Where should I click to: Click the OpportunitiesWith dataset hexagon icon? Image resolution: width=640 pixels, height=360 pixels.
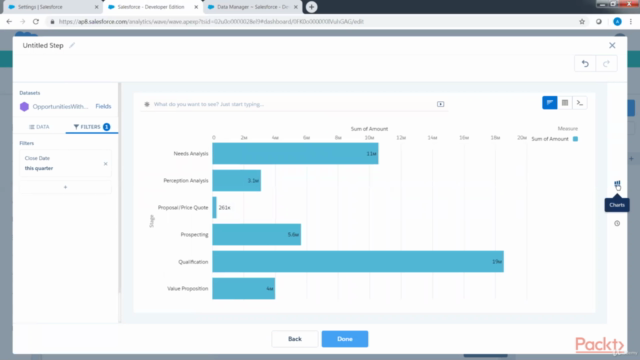[24, 107]
